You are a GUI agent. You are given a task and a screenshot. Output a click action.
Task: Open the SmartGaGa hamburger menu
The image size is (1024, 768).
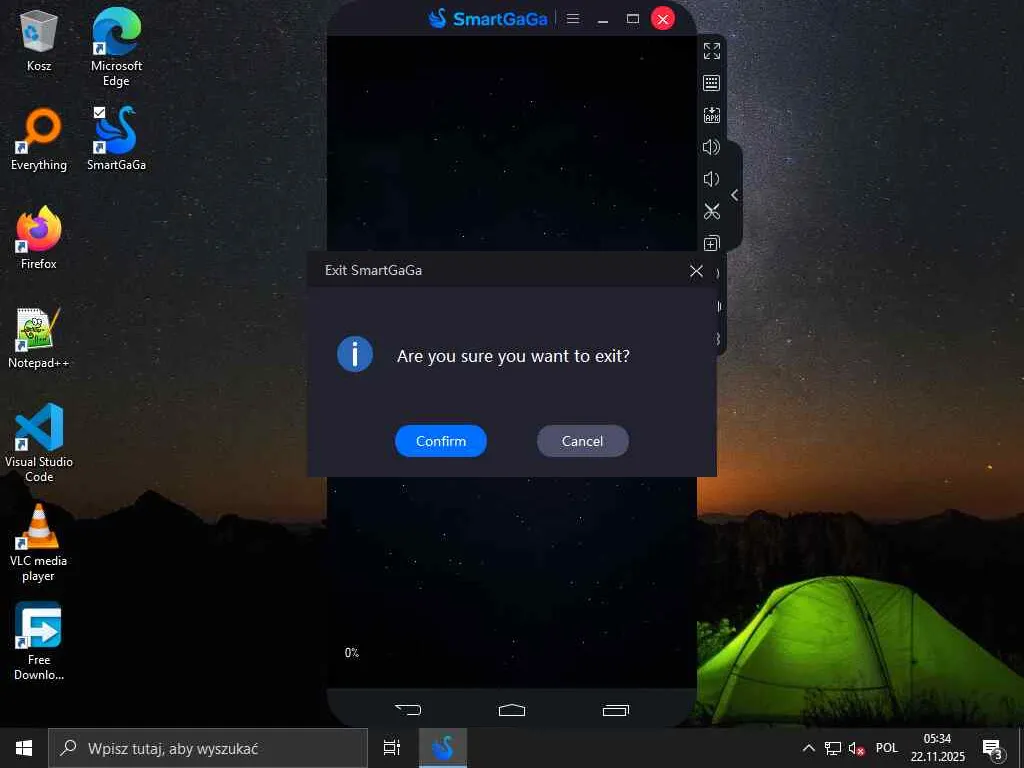[573, 18]
